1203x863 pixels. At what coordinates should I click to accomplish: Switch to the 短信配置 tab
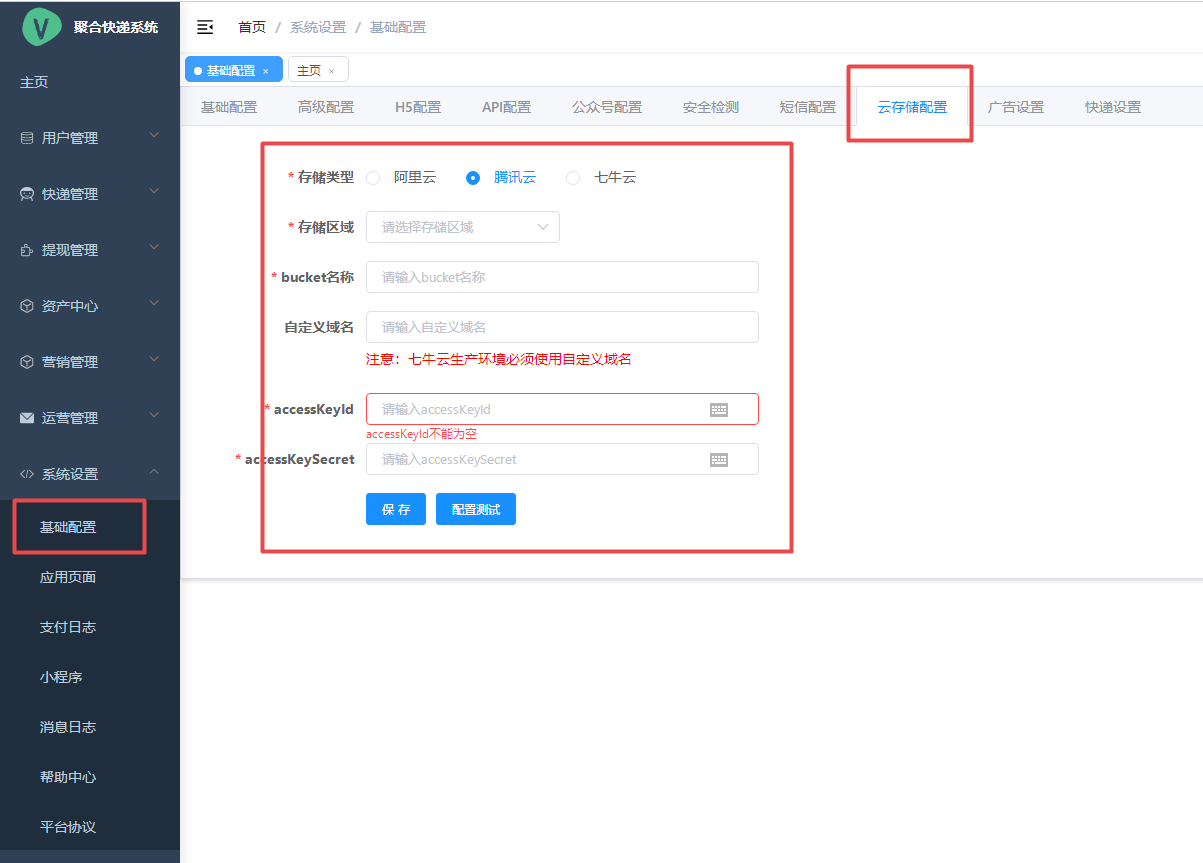coord(808,107)
